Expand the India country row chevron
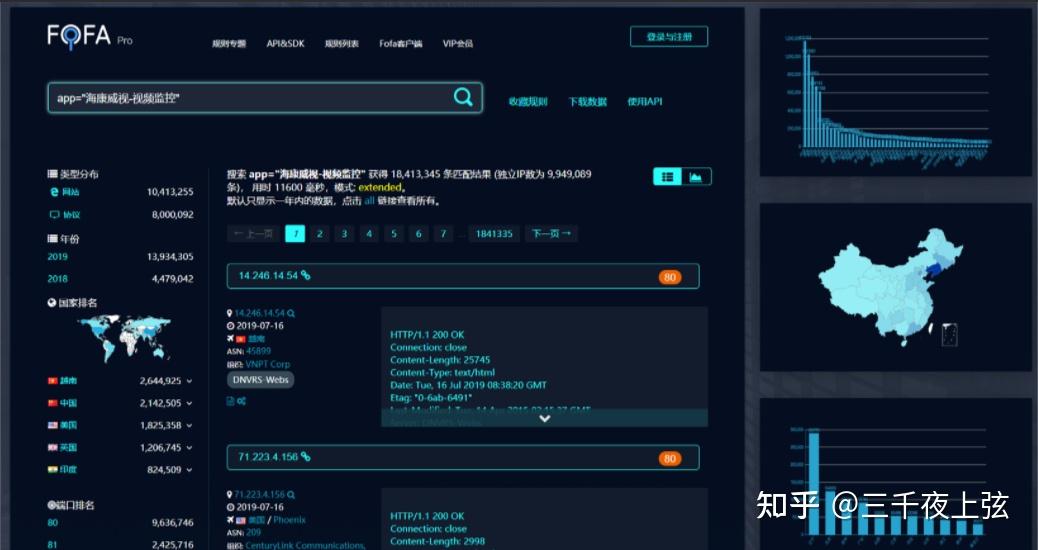Screen dimensions: 1038x550 (189, 470)
